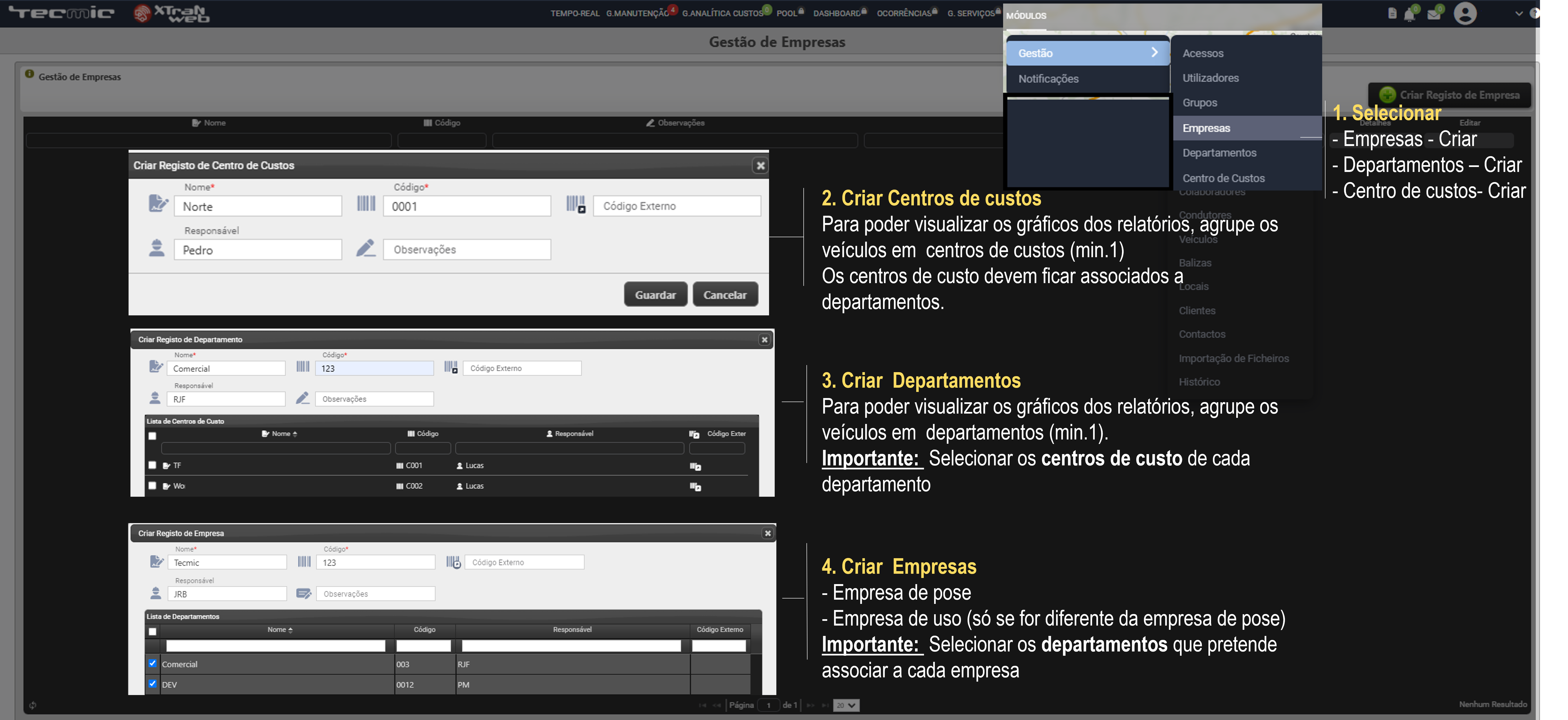Close Criar Registo de Empresa dialog

(768, 533)
